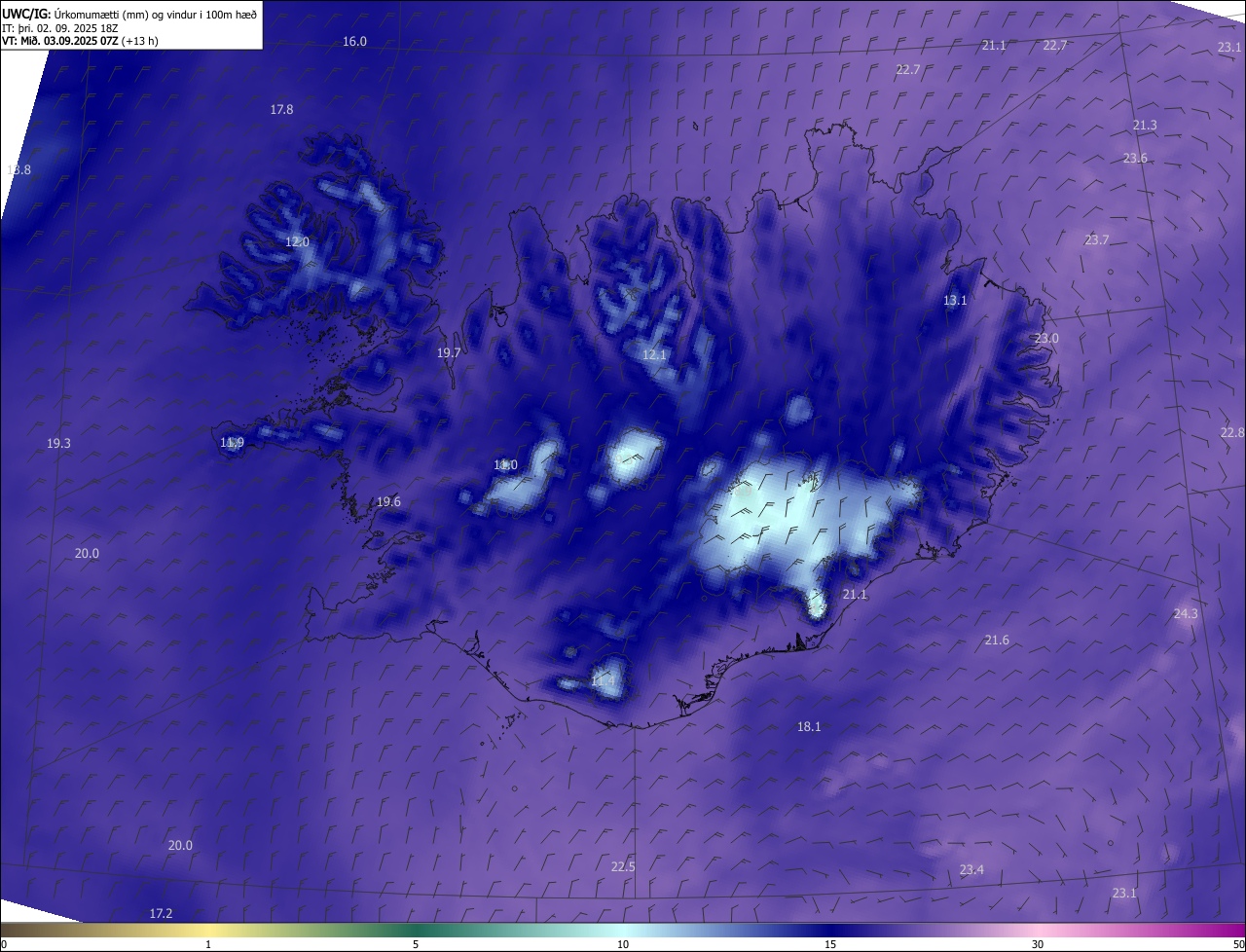The width and height of the screenshot is (1246, 952).
Task: Click the 19.6 value label
Action: 388,501
